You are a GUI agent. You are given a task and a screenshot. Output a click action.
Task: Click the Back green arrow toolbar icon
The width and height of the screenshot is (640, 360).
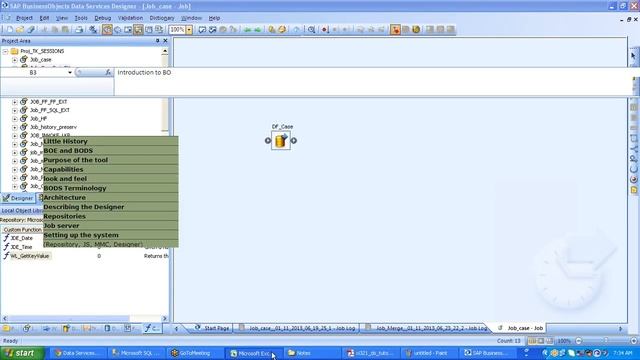[x=247, y=29]
